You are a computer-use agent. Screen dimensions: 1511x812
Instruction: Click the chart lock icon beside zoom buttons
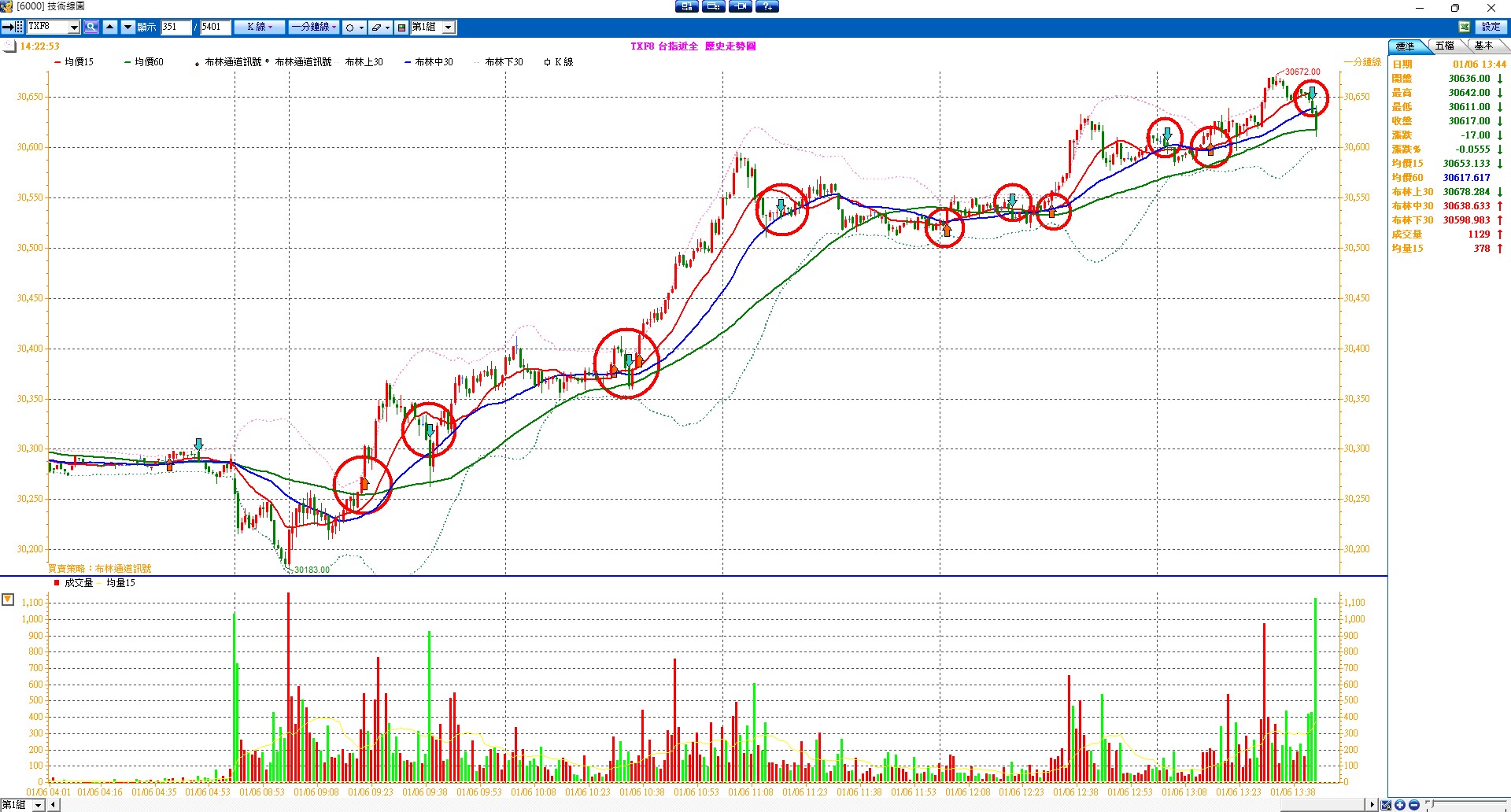click(1386, 805)
